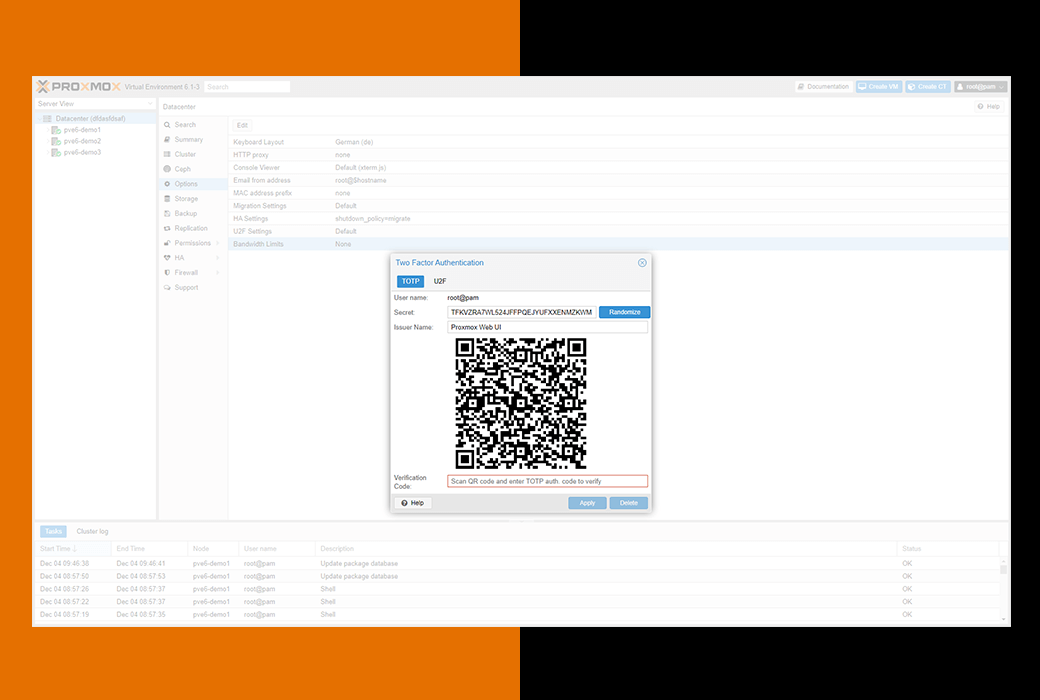Image resolution: width=1040 pixels, height=700 pixels.
Task: Focus the top Search box
Action: (x=247, y=87)
